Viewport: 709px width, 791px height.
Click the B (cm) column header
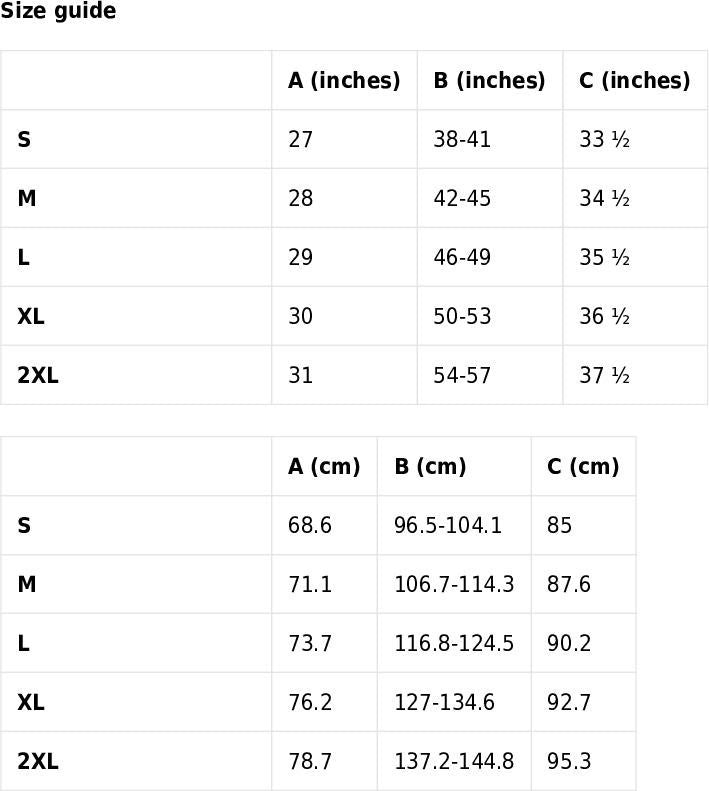[430, 467]
